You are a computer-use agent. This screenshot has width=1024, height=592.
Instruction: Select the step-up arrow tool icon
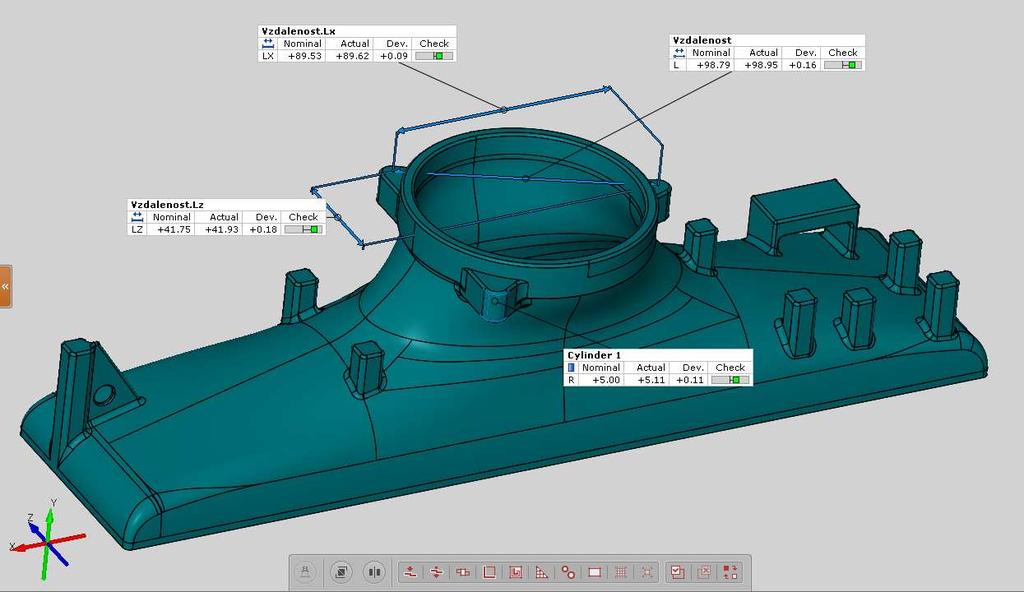click(411, 572)
